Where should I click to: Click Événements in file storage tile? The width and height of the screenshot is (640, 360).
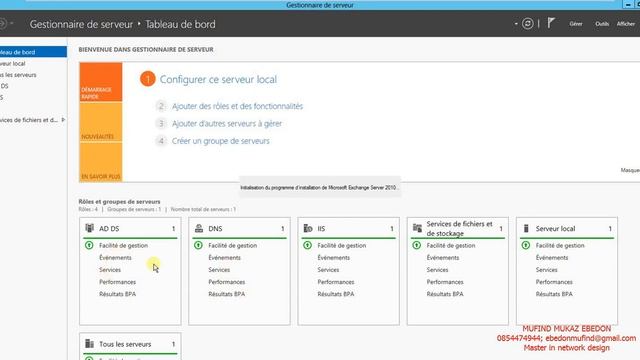[443, 258]
